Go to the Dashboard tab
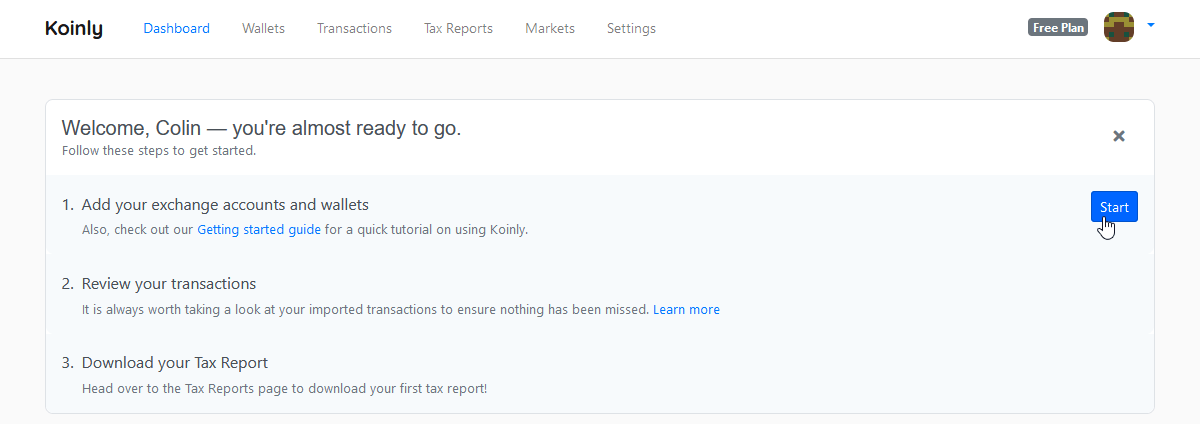 coord(176,28)
